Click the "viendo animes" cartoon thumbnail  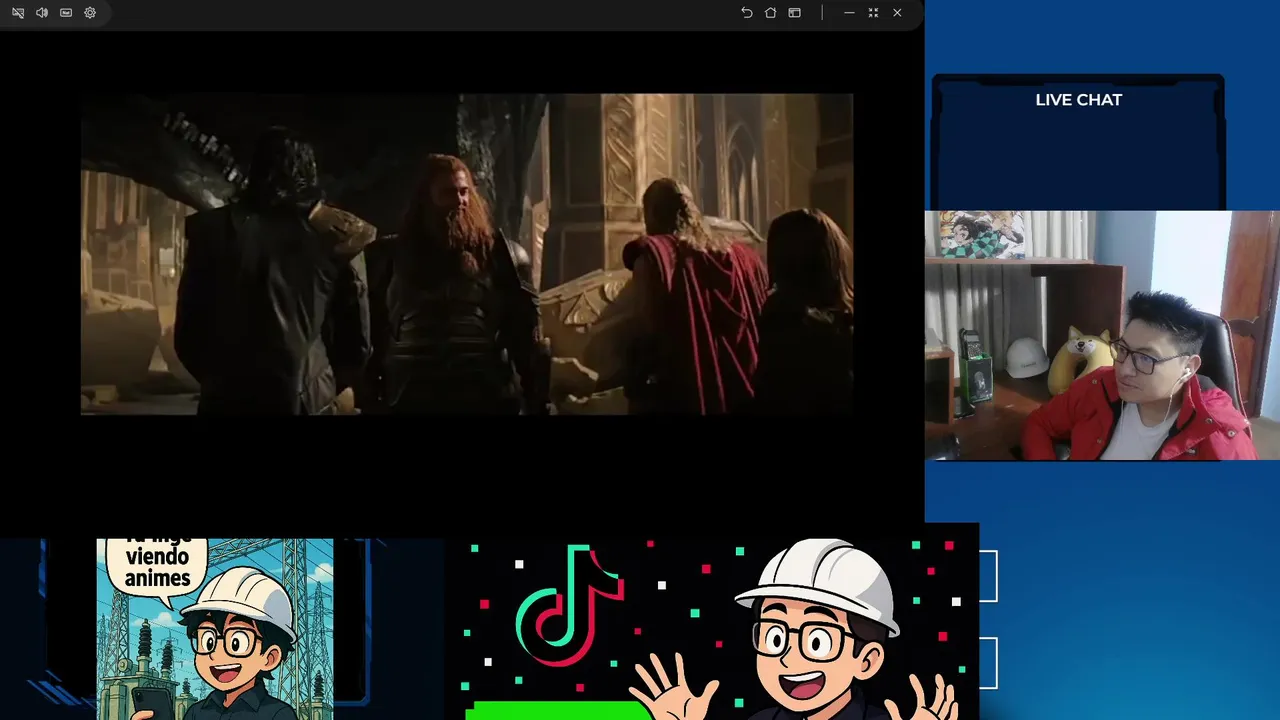(215, 629)
